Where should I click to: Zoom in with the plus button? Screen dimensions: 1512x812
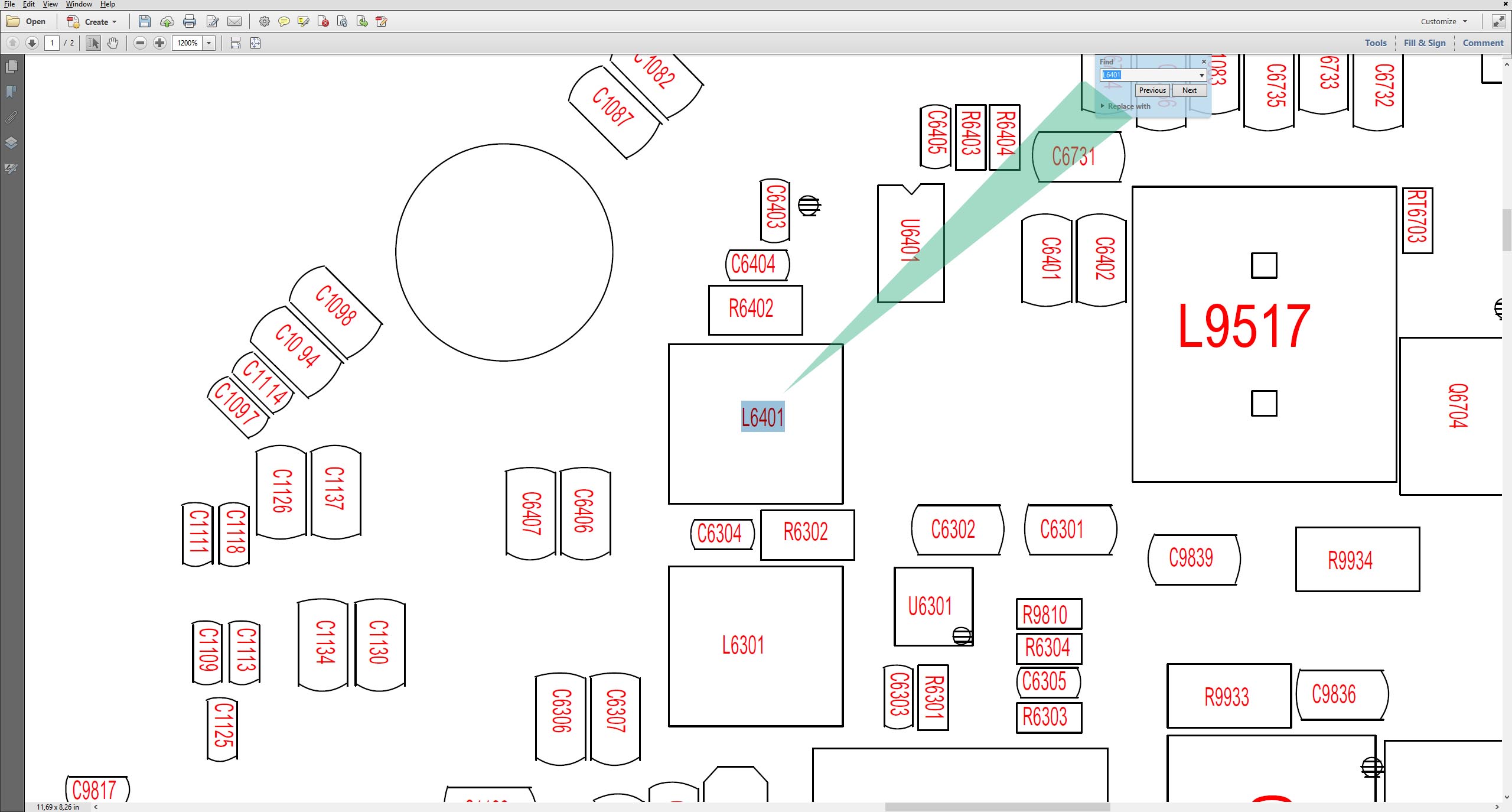159,43
